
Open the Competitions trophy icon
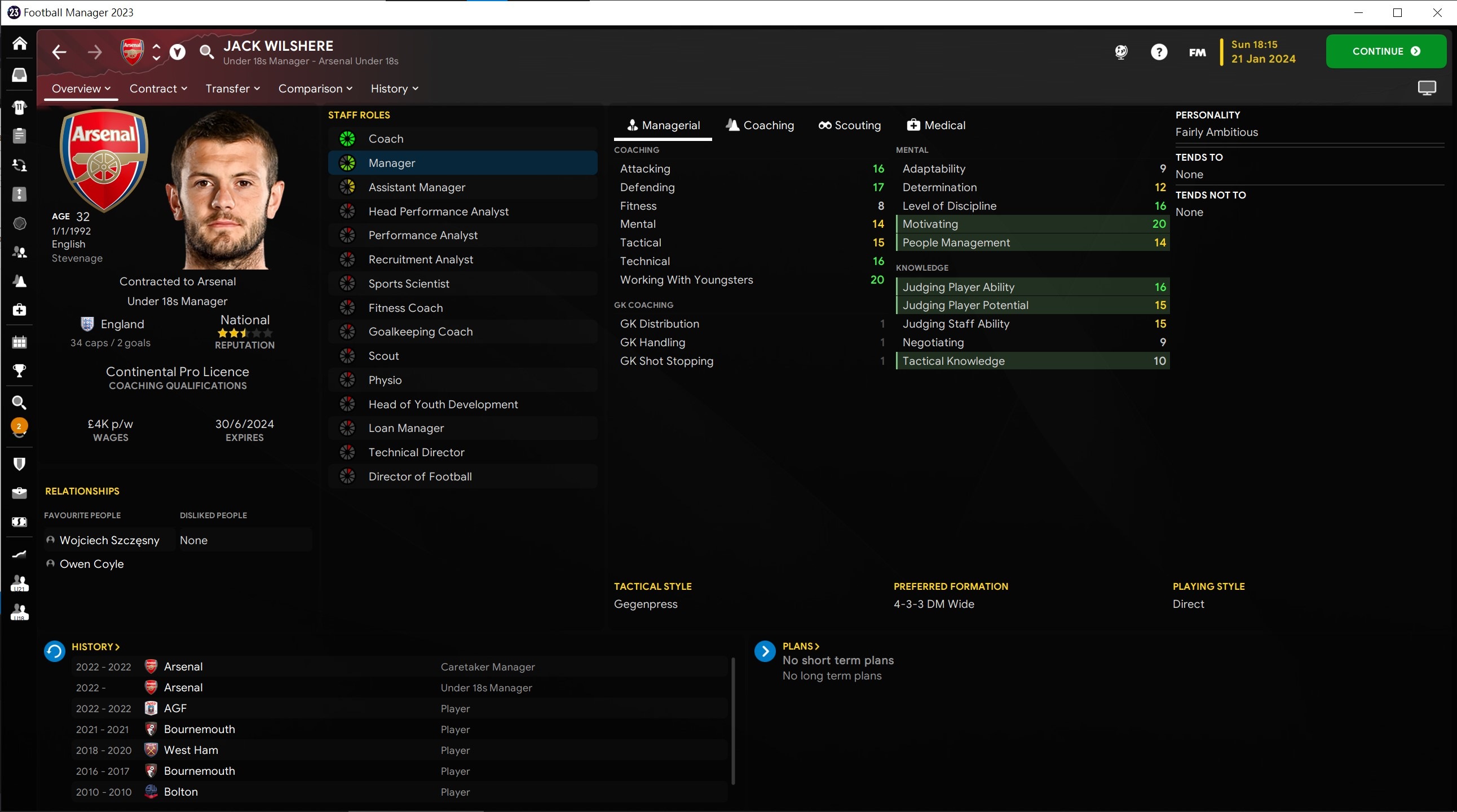click(x=20, y=371)
